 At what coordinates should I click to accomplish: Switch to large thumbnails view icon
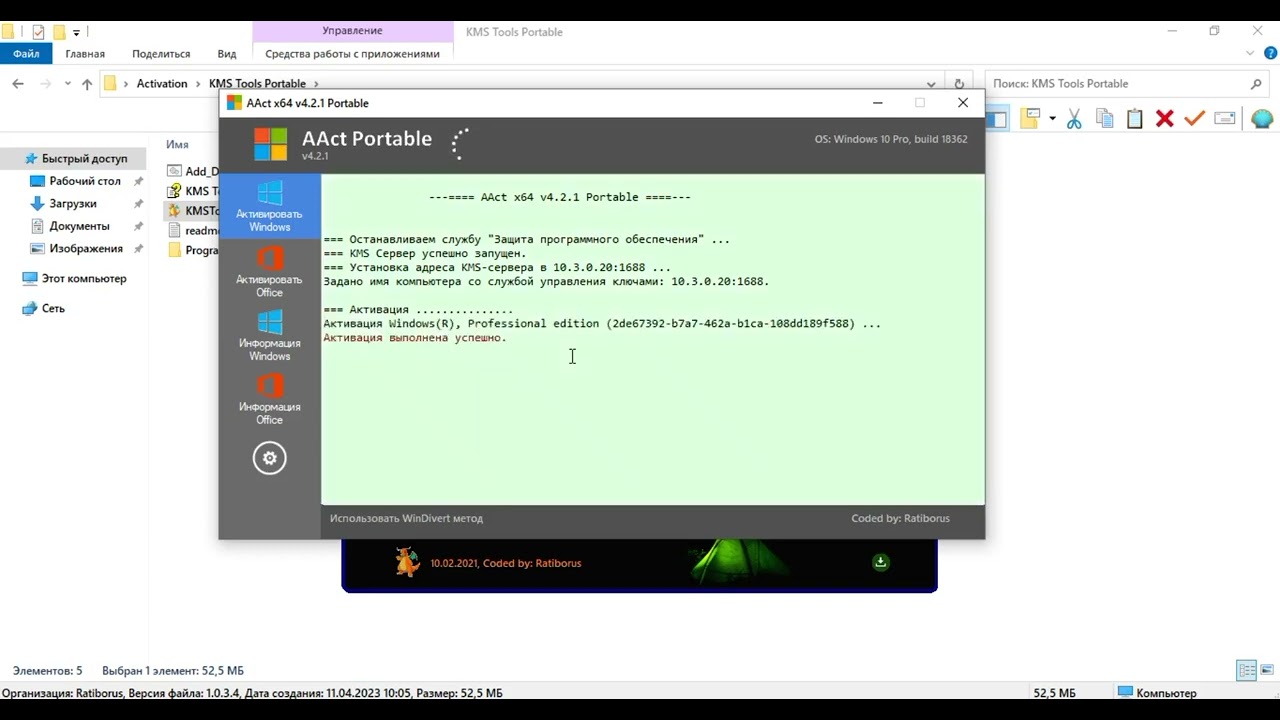click(x=1266, y=671)
